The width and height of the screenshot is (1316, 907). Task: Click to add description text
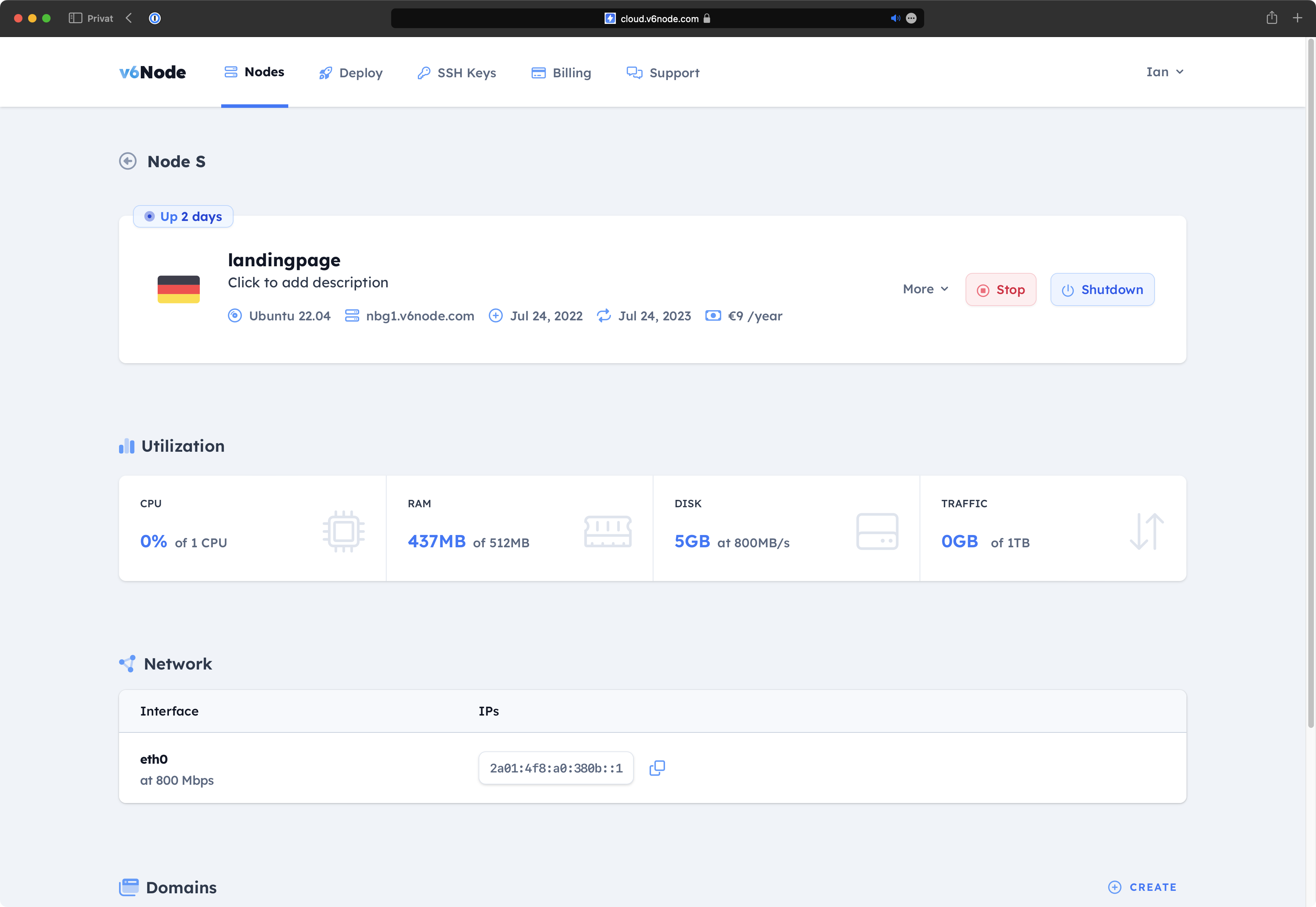(x=308, y=282)
